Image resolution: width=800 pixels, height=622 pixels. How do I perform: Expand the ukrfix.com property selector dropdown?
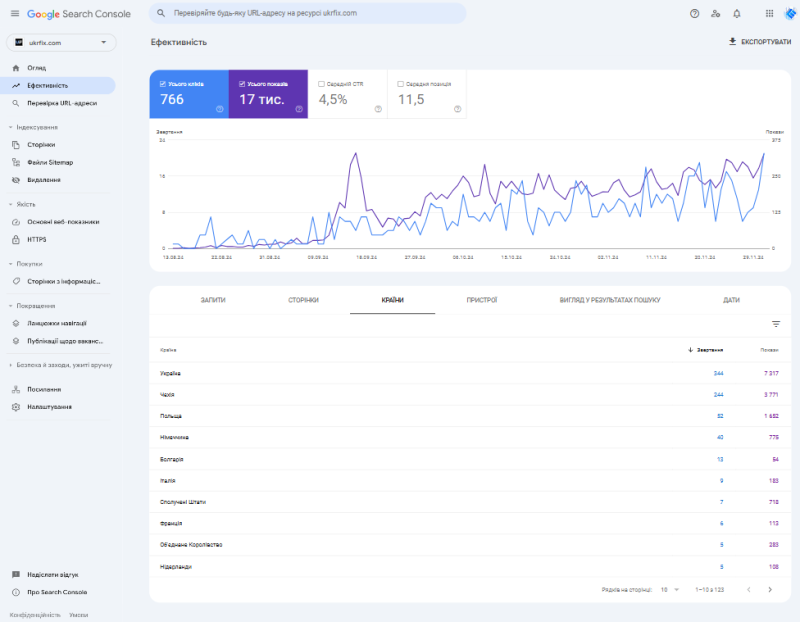click(x=103, y=42)
